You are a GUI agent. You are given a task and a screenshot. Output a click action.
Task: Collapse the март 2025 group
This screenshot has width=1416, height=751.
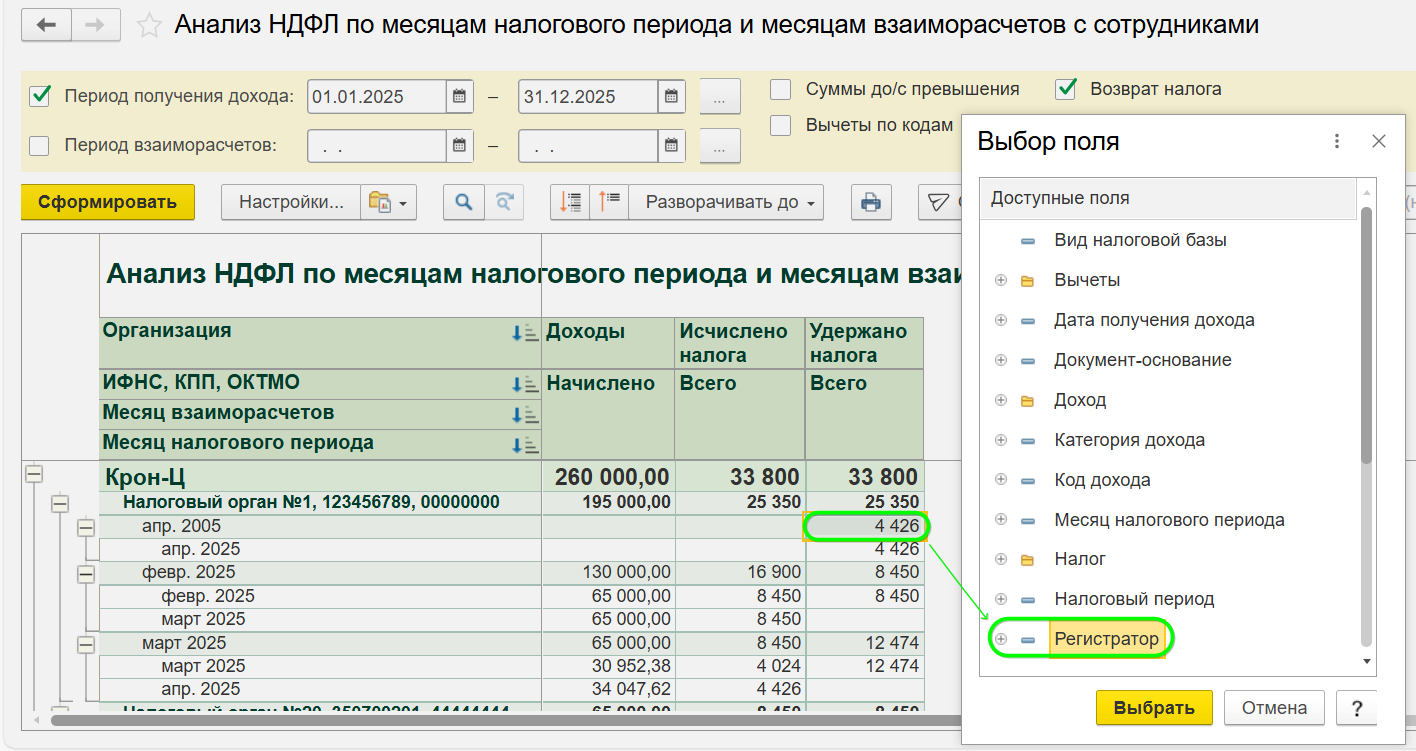86,644
